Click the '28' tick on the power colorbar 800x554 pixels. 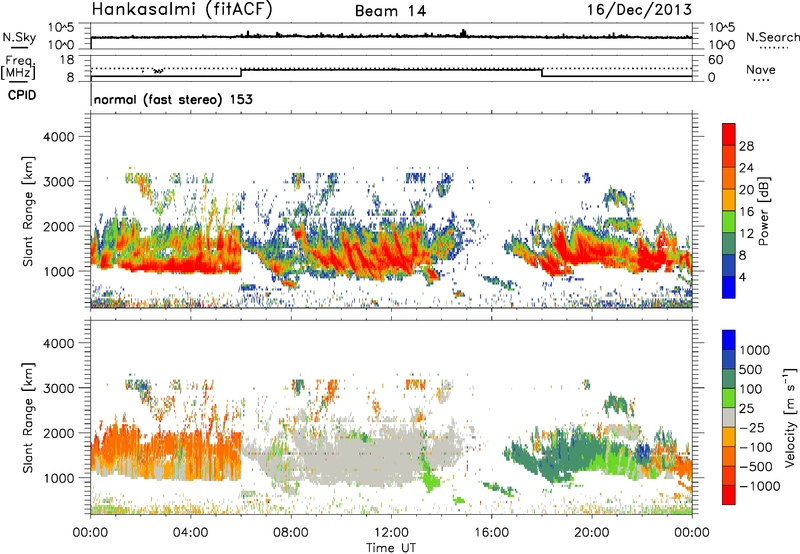pos(746,146)
